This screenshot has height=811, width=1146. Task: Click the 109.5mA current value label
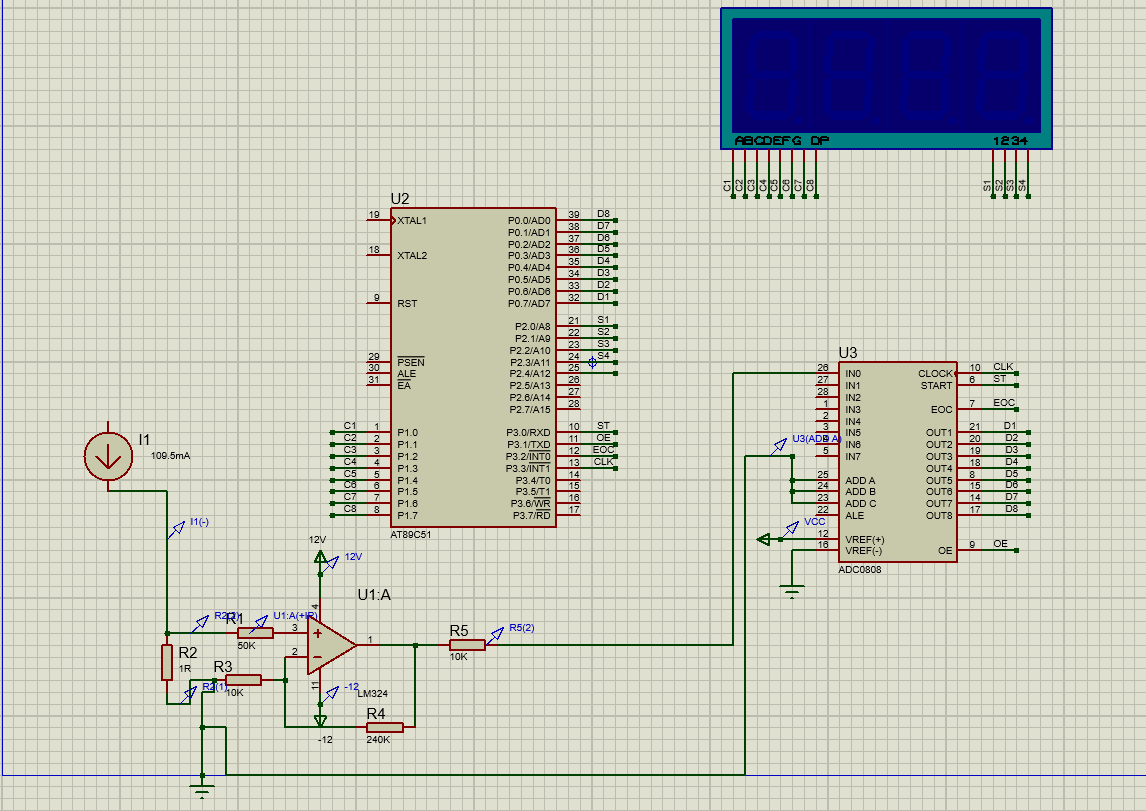click(170, 456)
